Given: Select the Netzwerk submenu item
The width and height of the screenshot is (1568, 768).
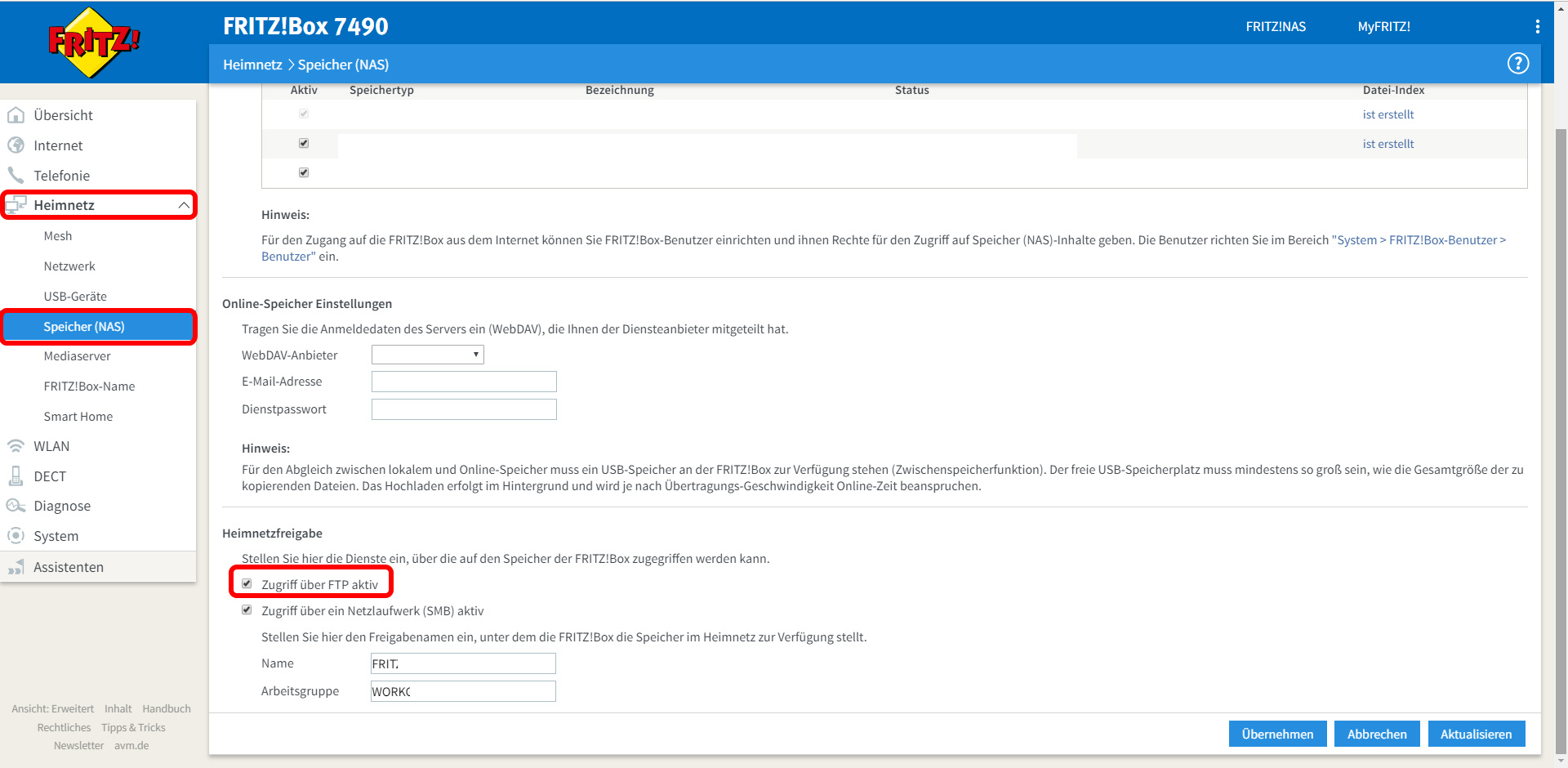Looking at the screenshot, I should point(69,266).
